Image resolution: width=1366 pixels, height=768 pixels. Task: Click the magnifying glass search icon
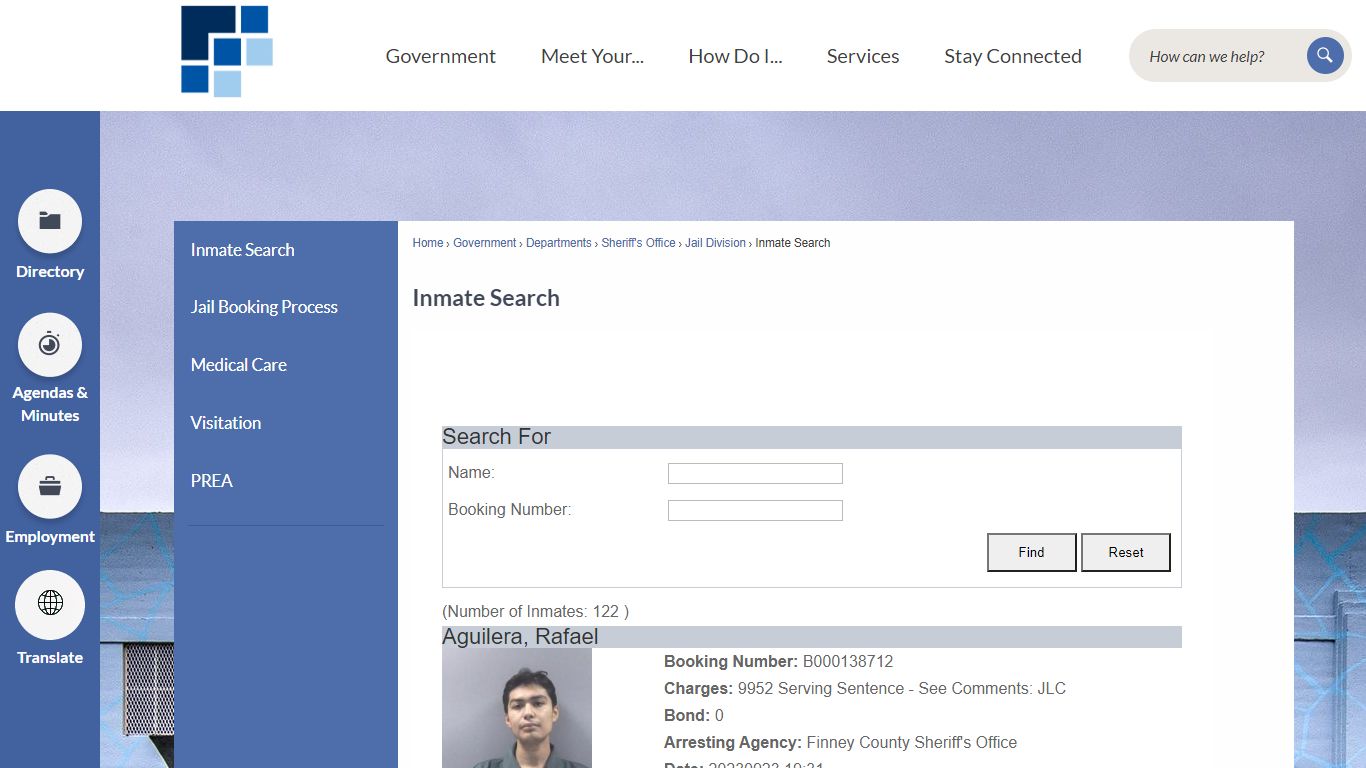click(1325, 55)
